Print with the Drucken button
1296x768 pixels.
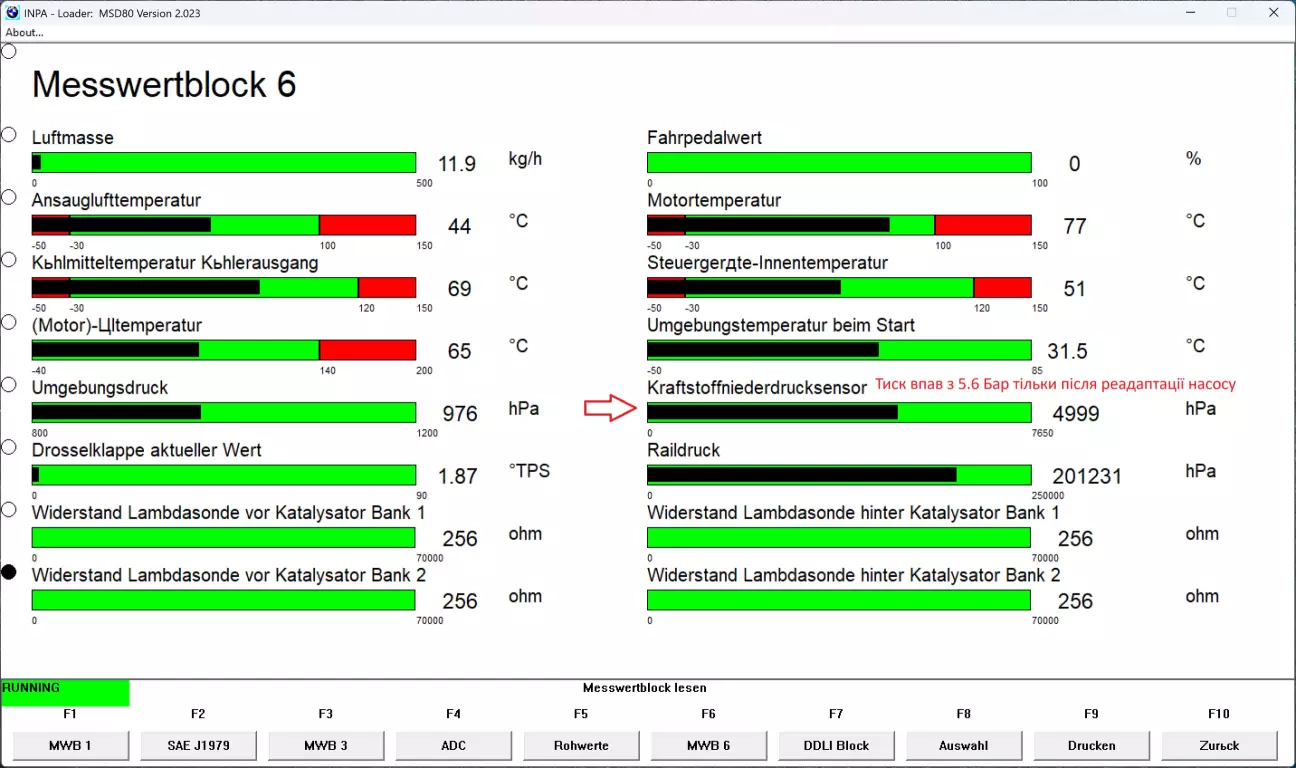click(1092, 745)
